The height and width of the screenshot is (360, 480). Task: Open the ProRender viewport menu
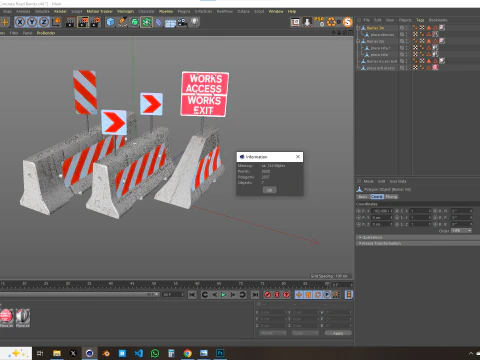(46, 33)
